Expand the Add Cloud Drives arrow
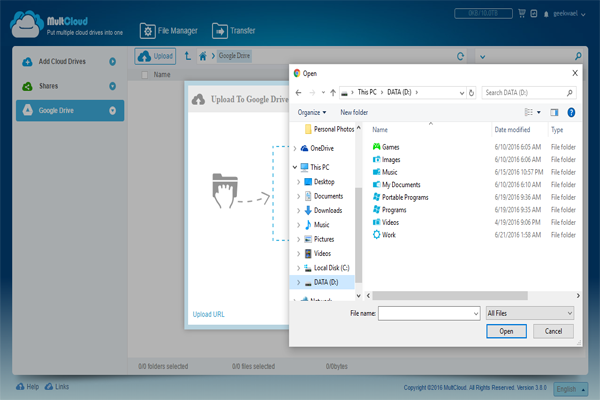 pyautogui.click(x=112, y=61)
